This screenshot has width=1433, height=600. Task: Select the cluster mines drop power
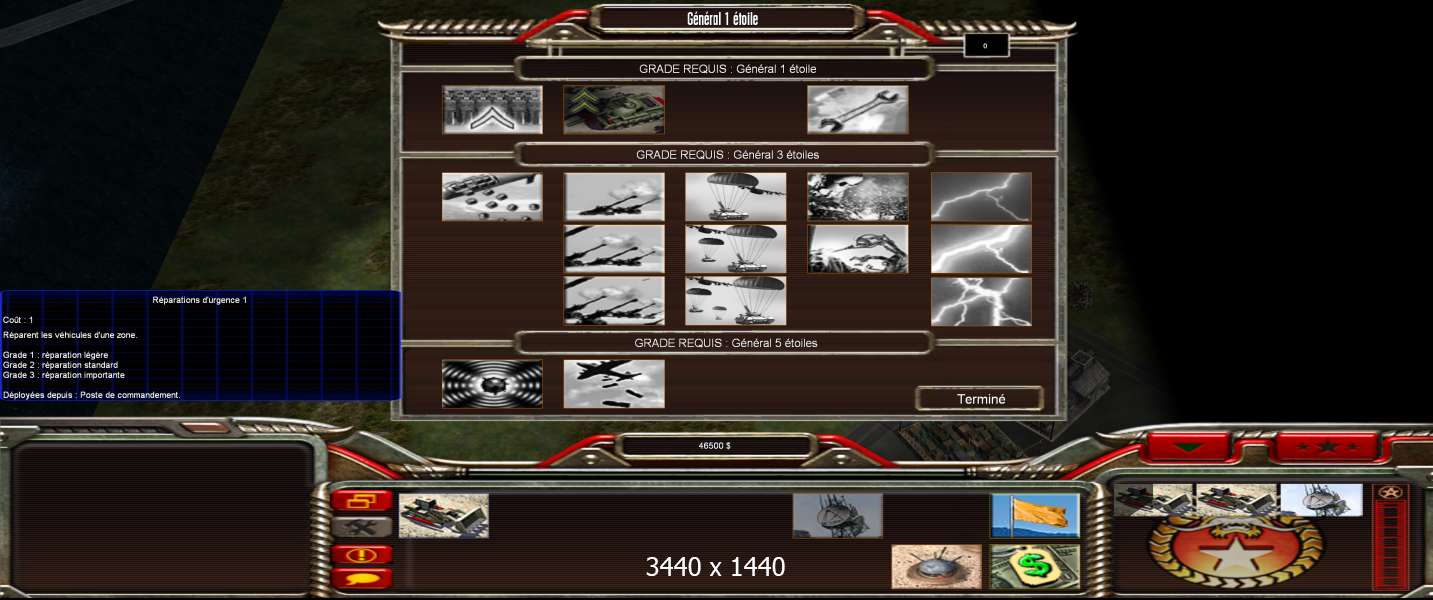pos(493,197)
